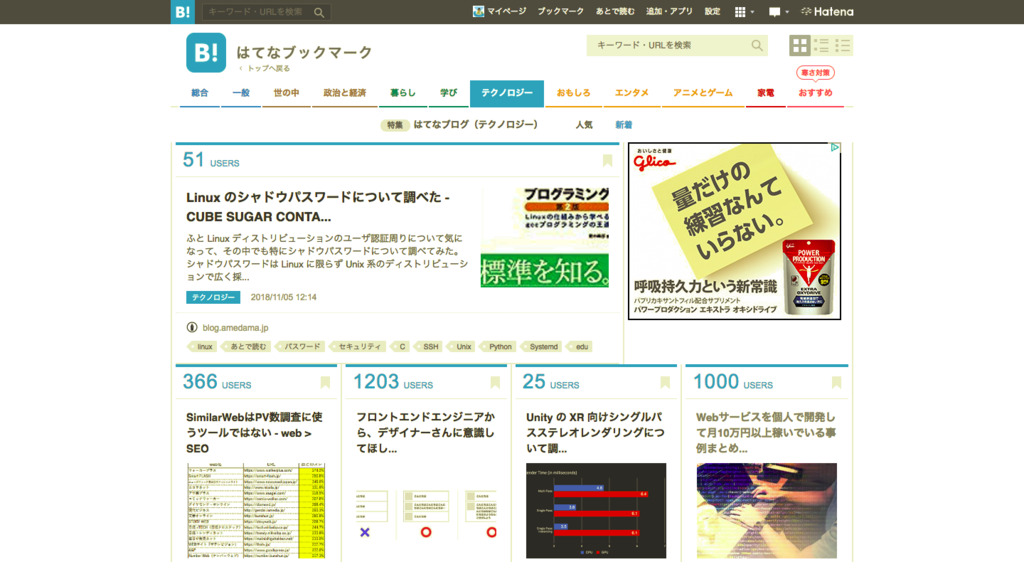Open ブックマーク in top bar

click(x=560, y=11)
